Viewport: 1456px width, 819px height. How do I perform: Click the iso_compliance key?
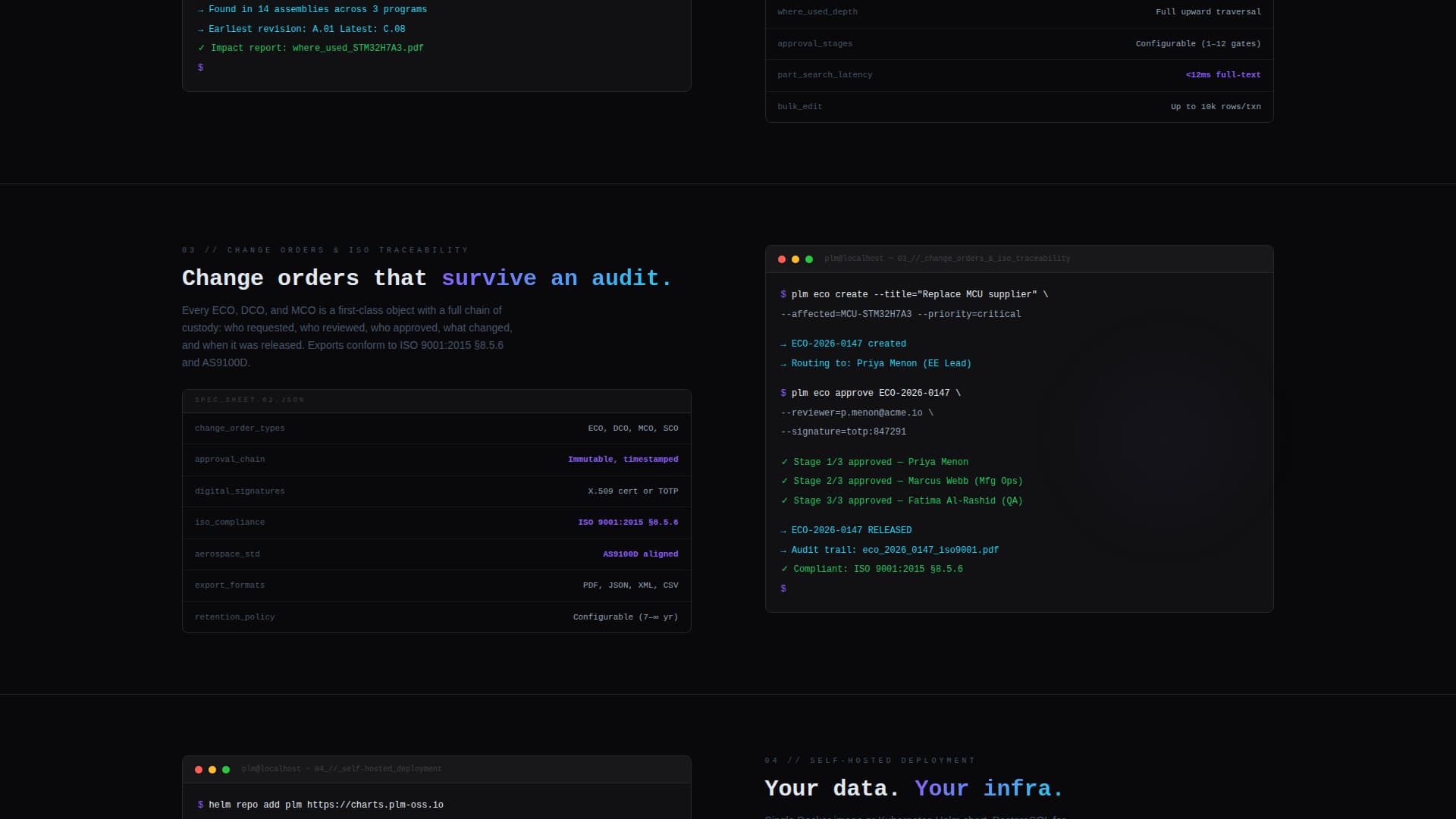(x=230, y=522)
